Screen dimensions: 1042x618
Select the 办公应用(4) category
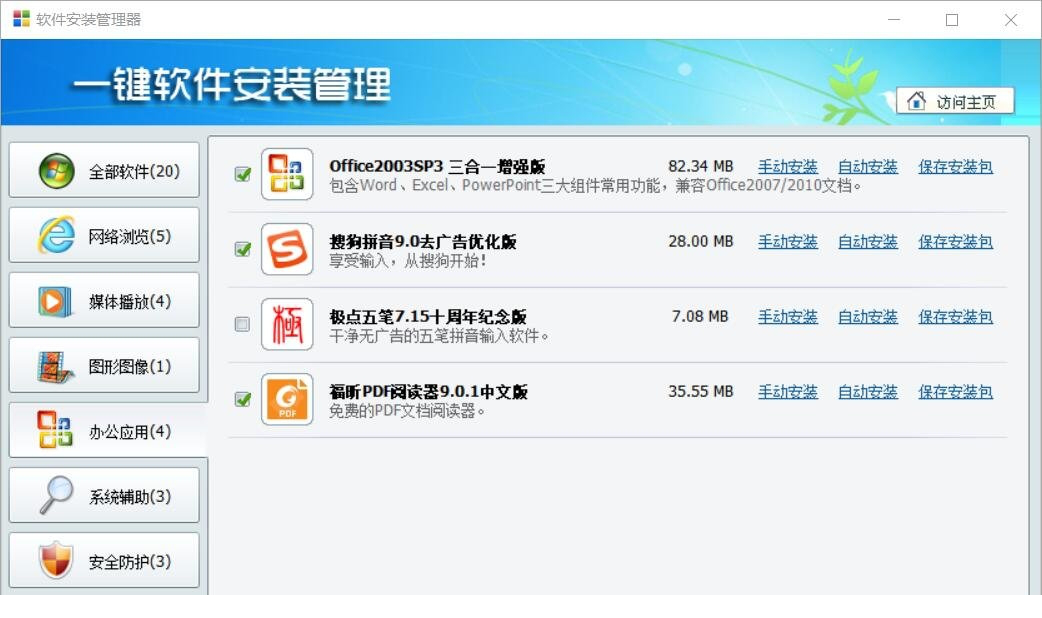[108, 431]
